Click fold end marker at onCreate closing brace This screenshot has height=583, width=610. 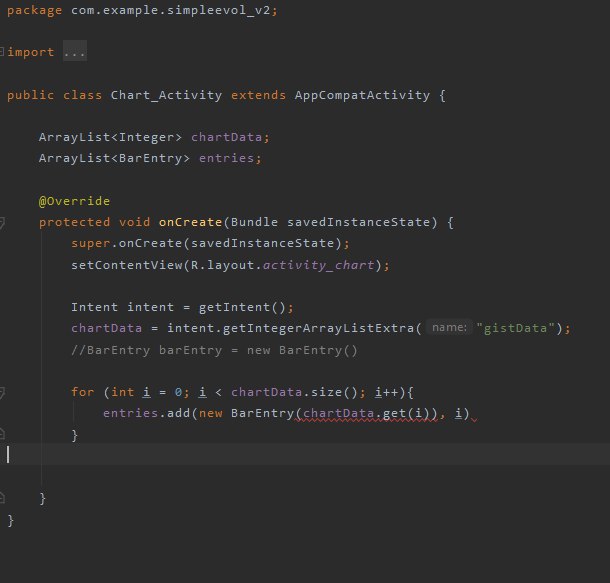(x=2, y=497)
